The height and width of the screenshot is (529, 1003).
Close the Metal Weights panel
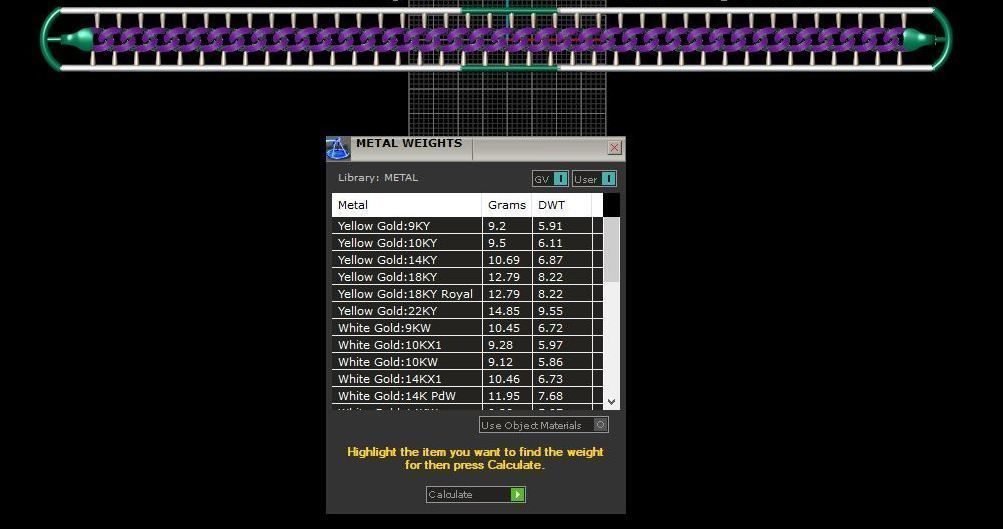tap(614, 148)
